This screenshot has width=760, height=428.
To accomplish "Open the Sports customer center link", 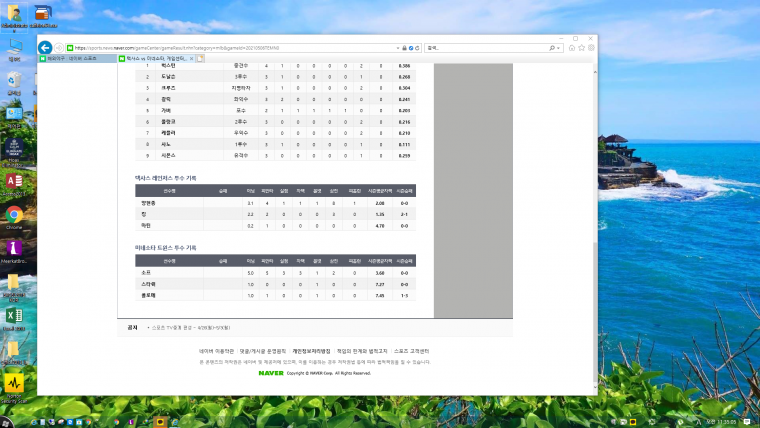I will [x=412, y=351].
